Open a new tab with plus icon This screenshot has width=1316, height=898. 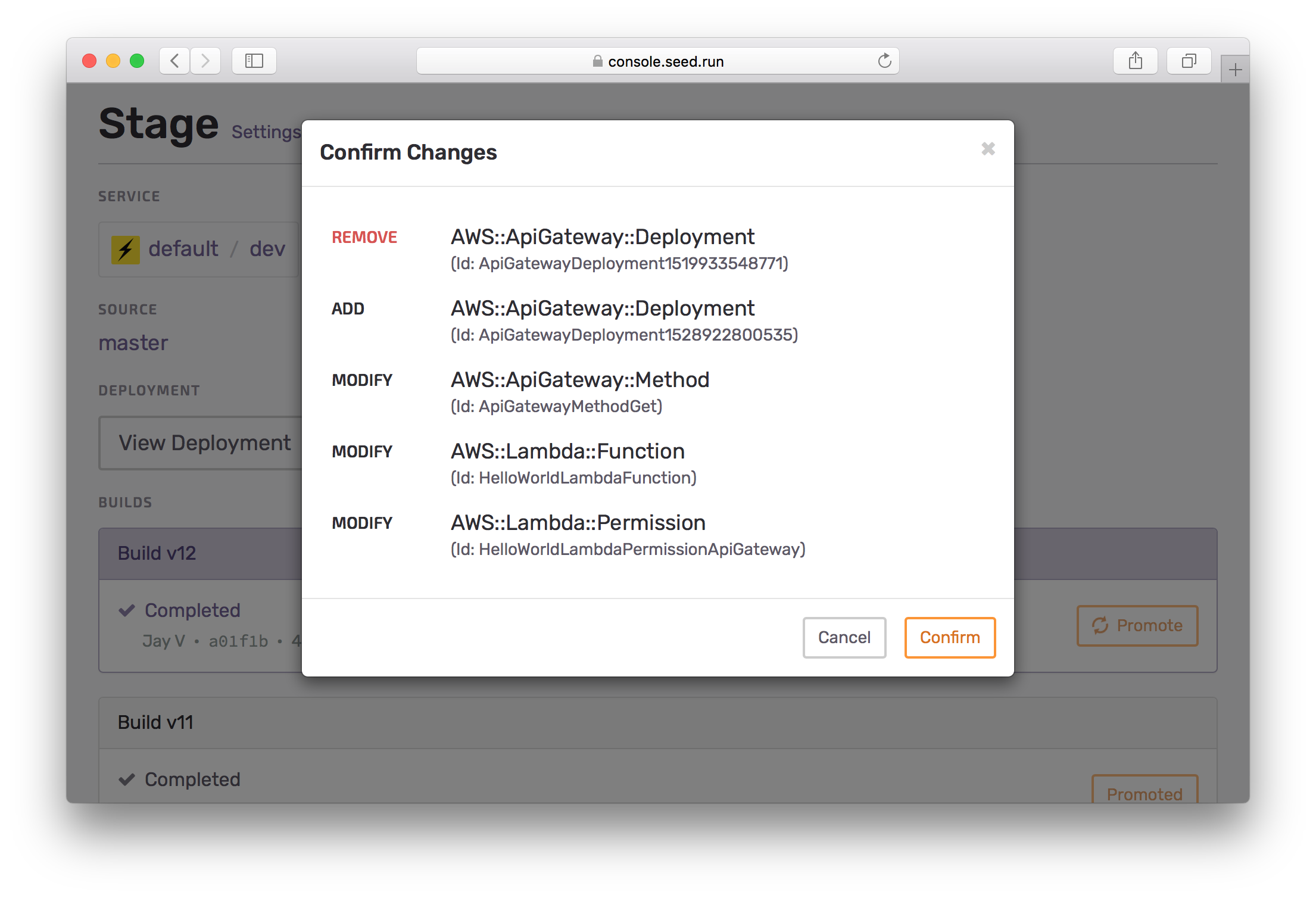pos(1235,70)
